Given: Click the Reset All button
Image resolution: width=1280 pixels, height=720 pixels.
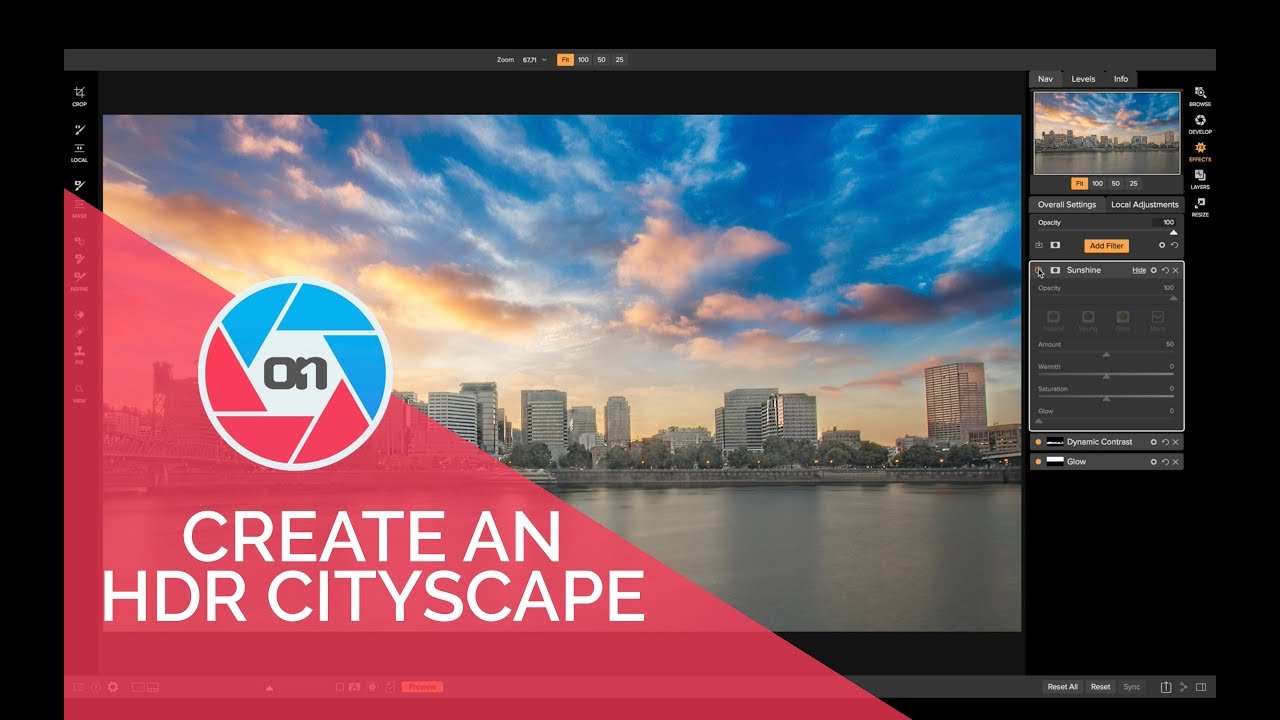Looking at the screenshot, I should coord(1063,687).
